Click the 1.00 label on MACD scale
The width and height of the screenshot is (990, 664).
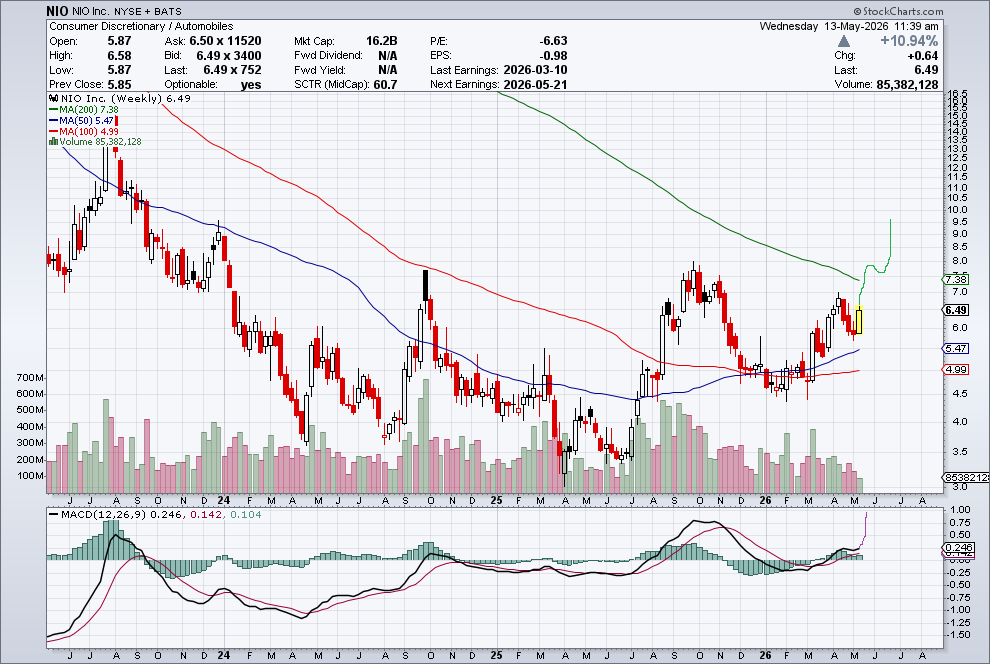(x=960, y=509)
